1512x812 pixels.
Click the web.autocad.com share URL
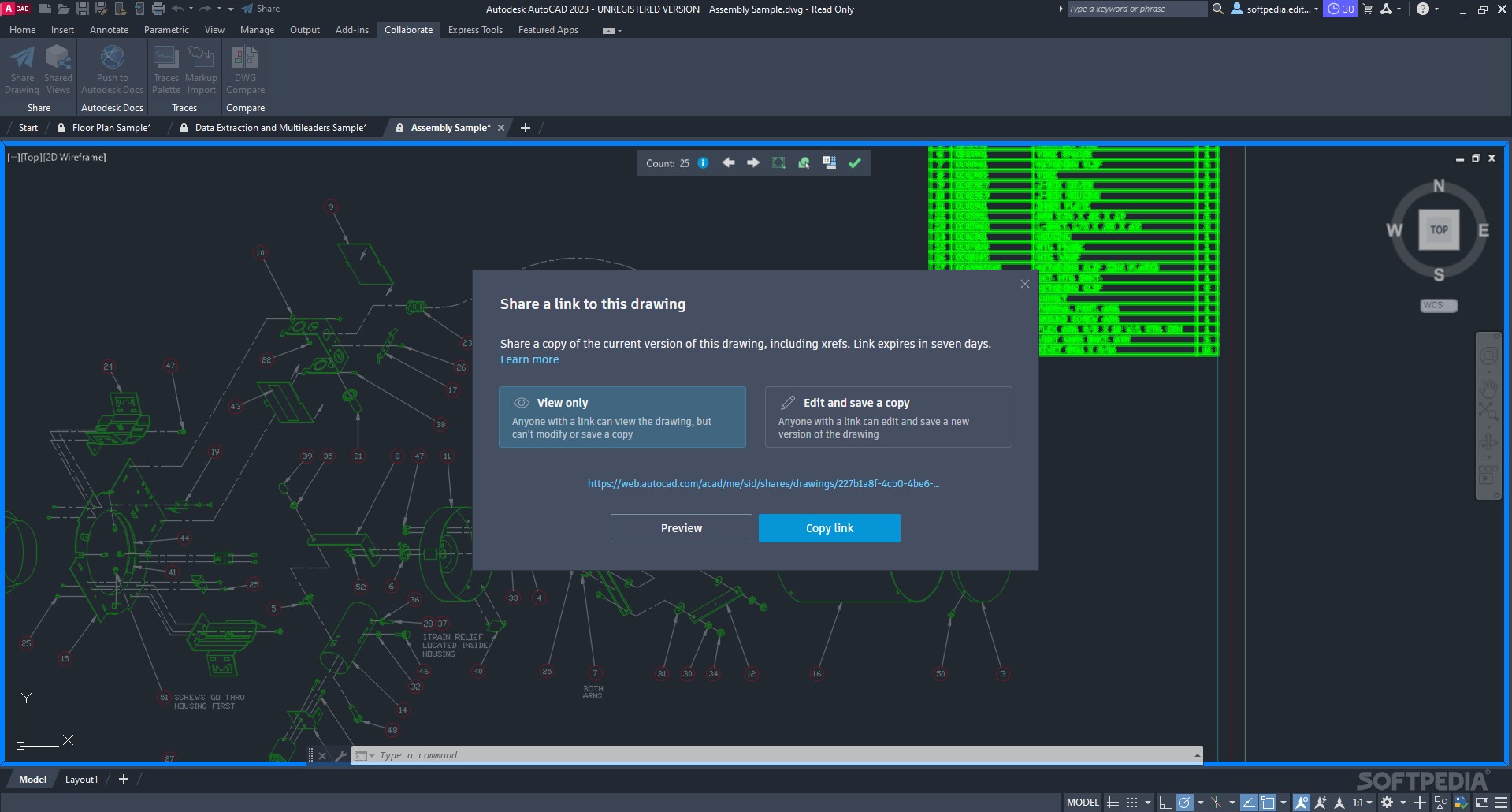tap(763, 483)
